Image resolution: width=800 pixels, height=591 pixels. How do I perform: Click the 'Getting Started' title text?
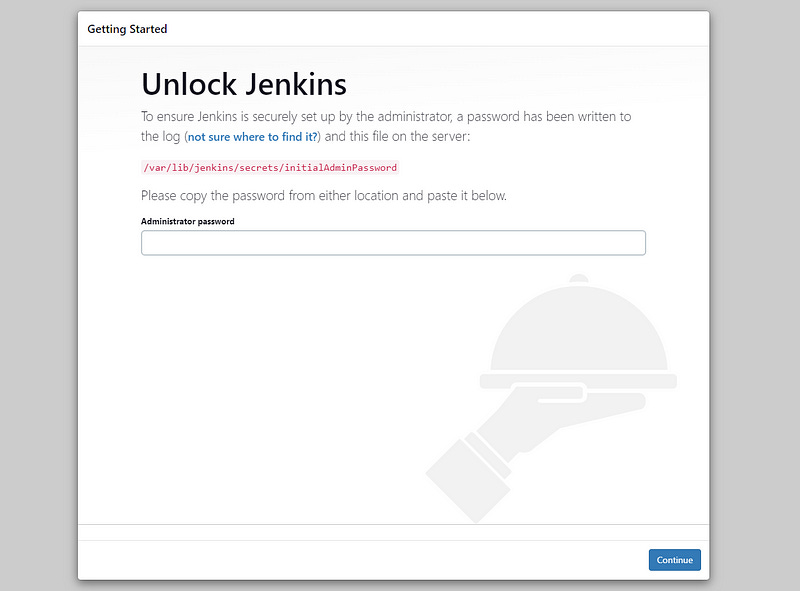(127, 29)
